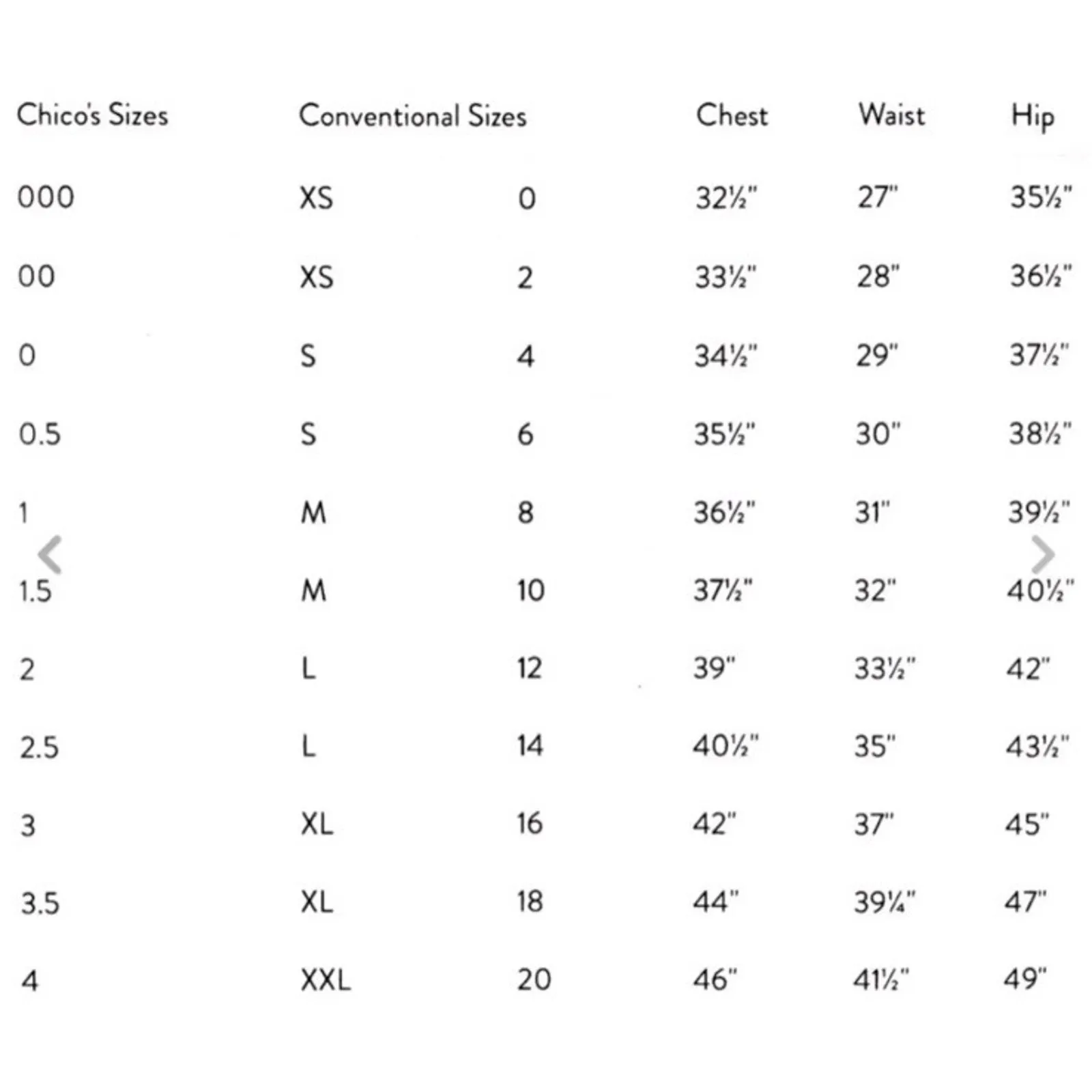Click the 49" hip measurement
The width and height of the screenshot is (1092, 1092).
click(1025, 979)
